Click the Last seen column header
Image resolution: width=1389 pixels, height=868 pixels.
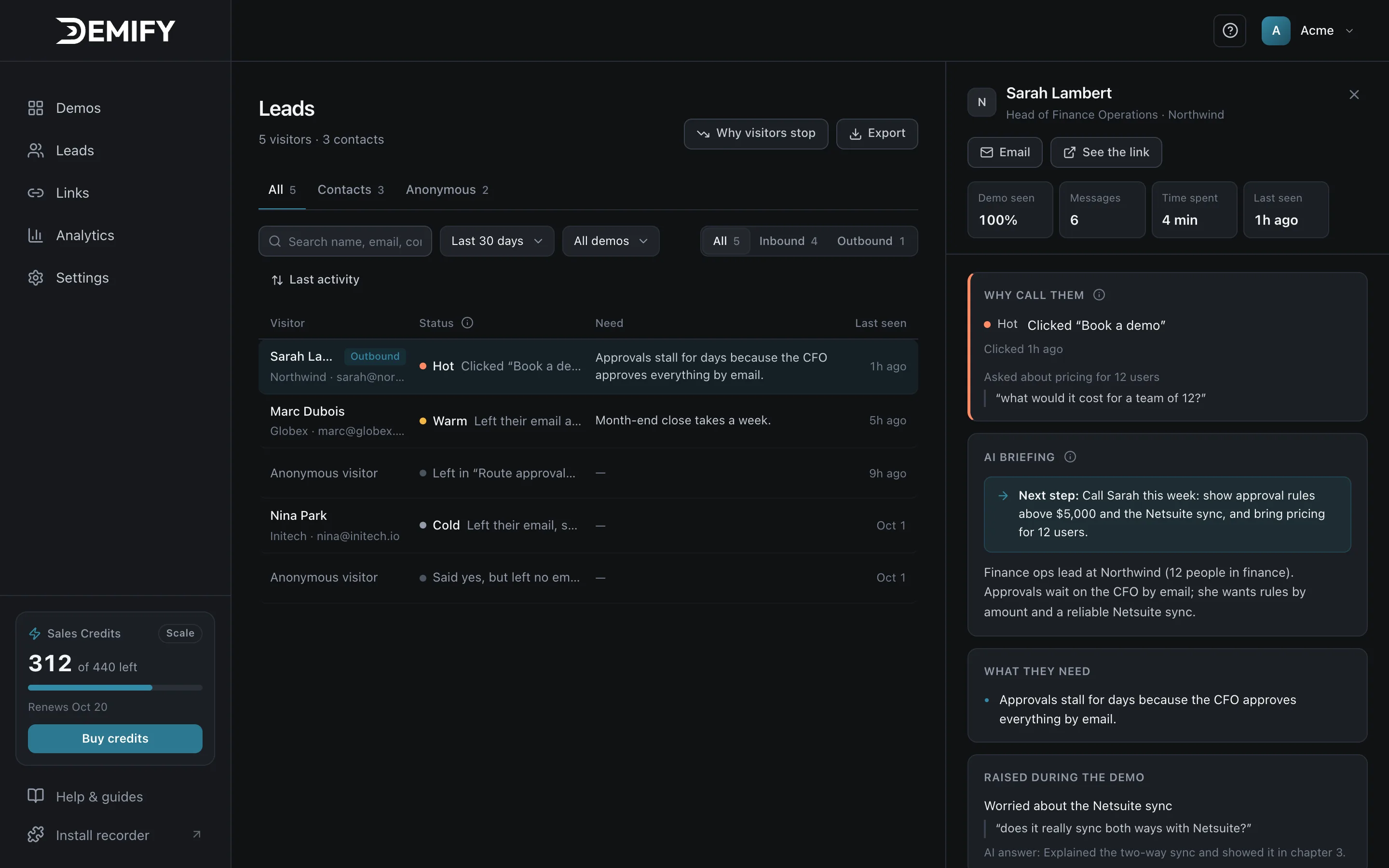(881, 323)
